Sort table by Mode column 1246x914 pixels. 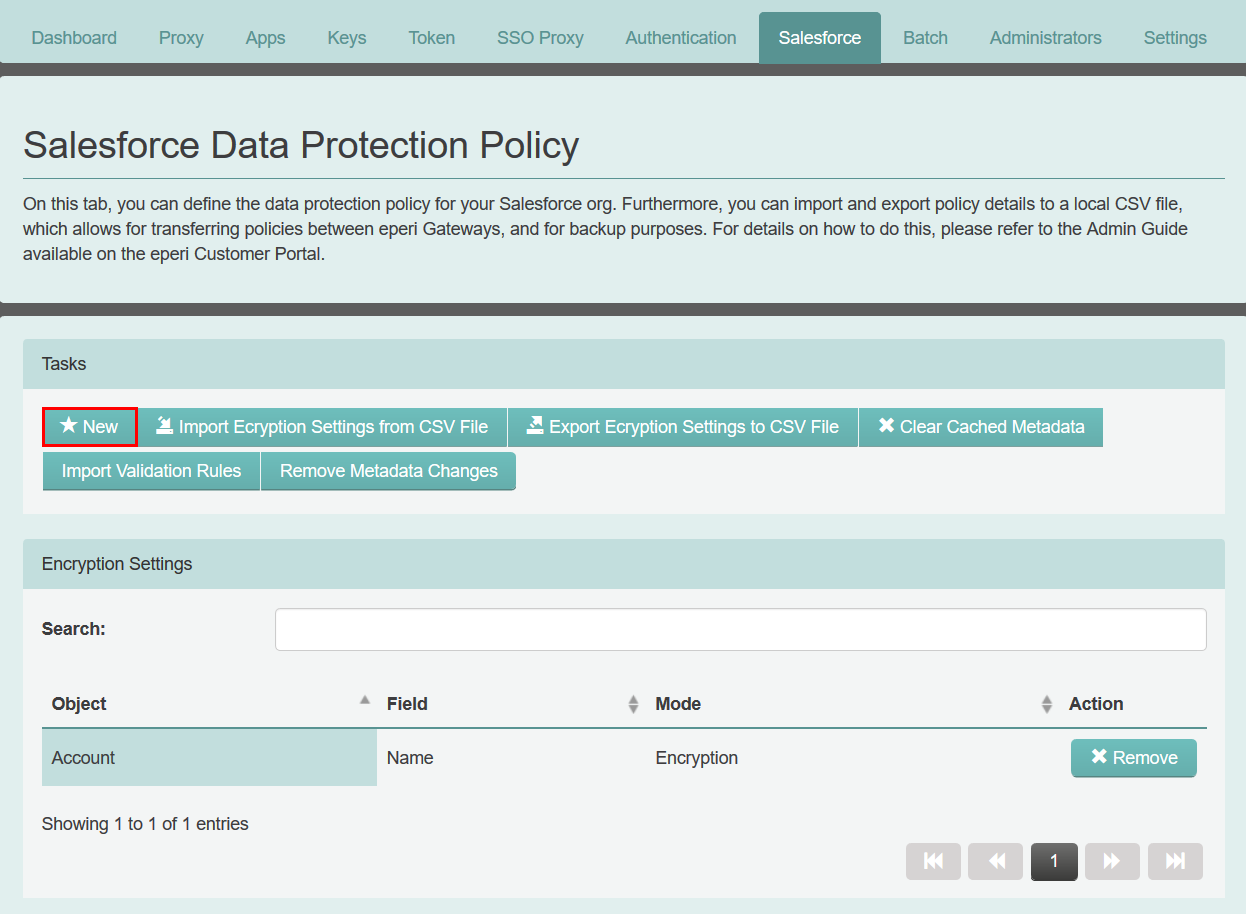(x=852, y=704)
